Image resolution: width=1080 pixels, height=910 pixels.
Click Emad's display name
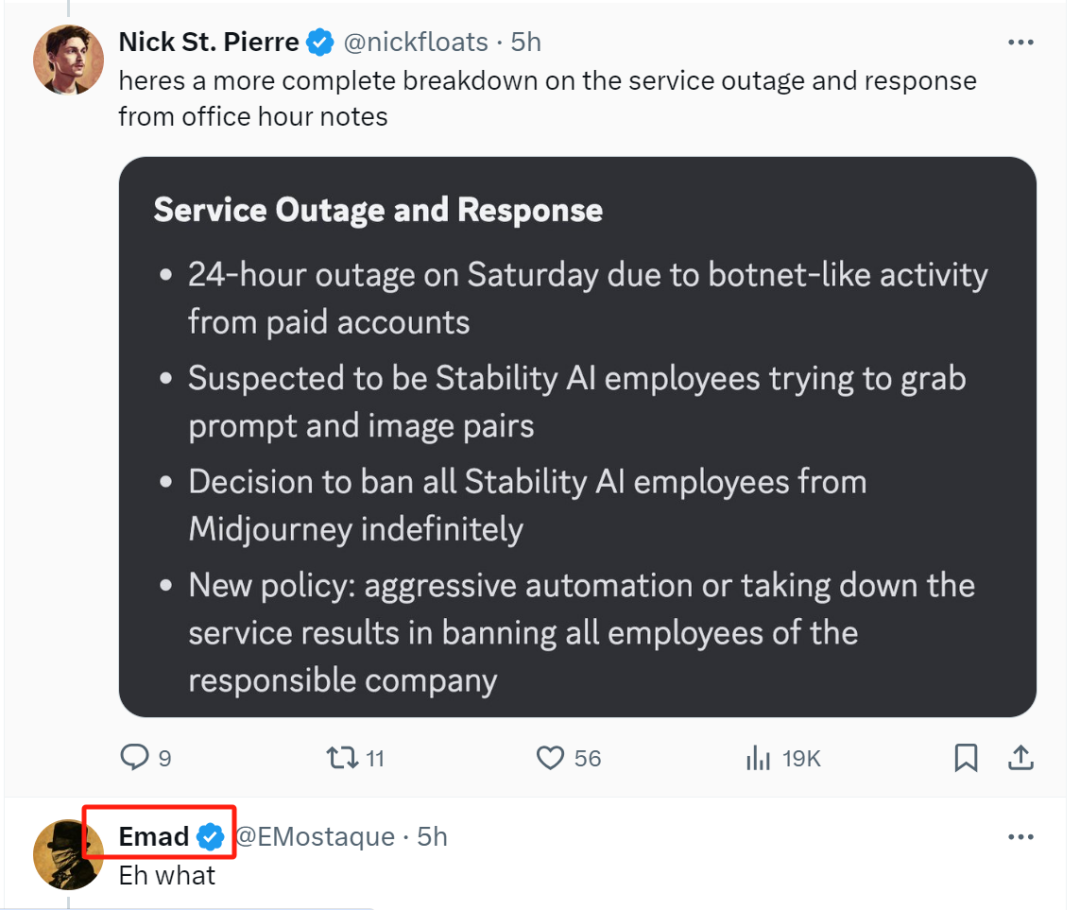click(154, 836)
